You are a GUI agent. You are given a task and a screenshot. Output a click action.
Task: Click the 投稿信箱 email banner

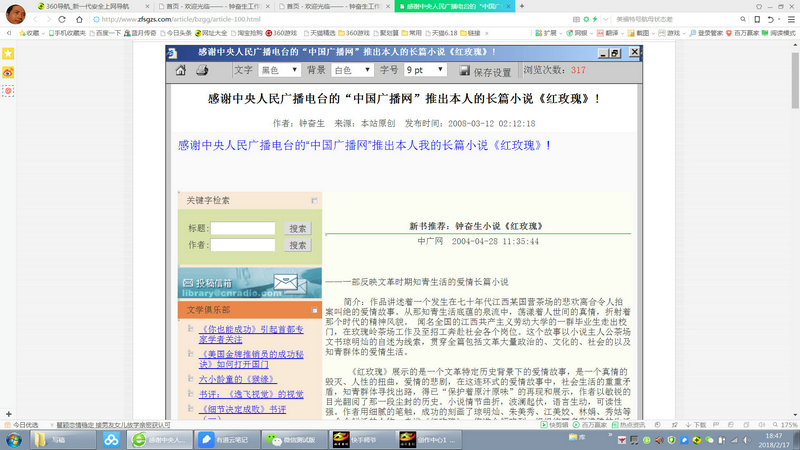tap(250, 283)
